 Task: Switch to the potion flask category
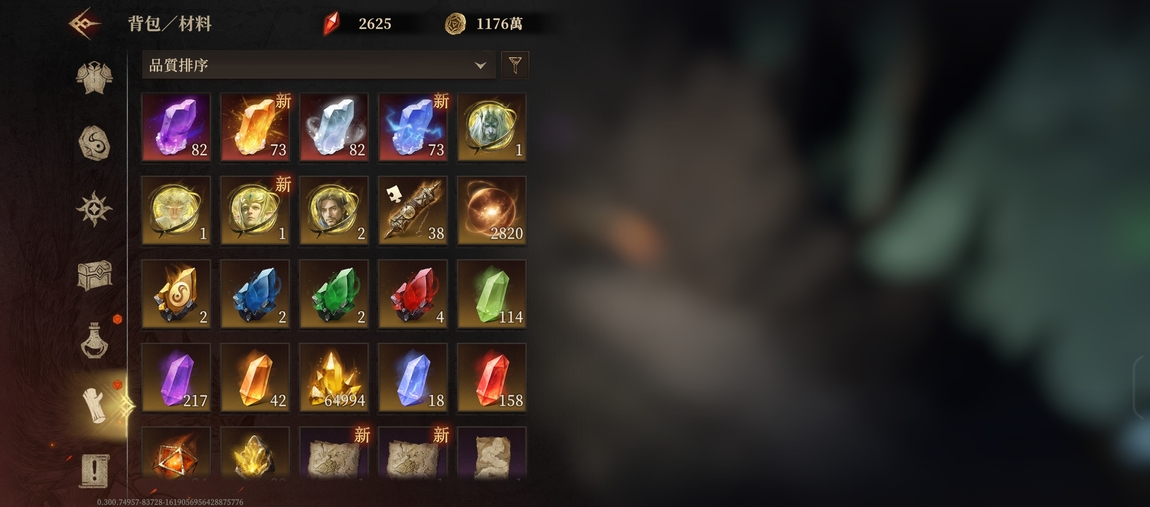(95, 340)
